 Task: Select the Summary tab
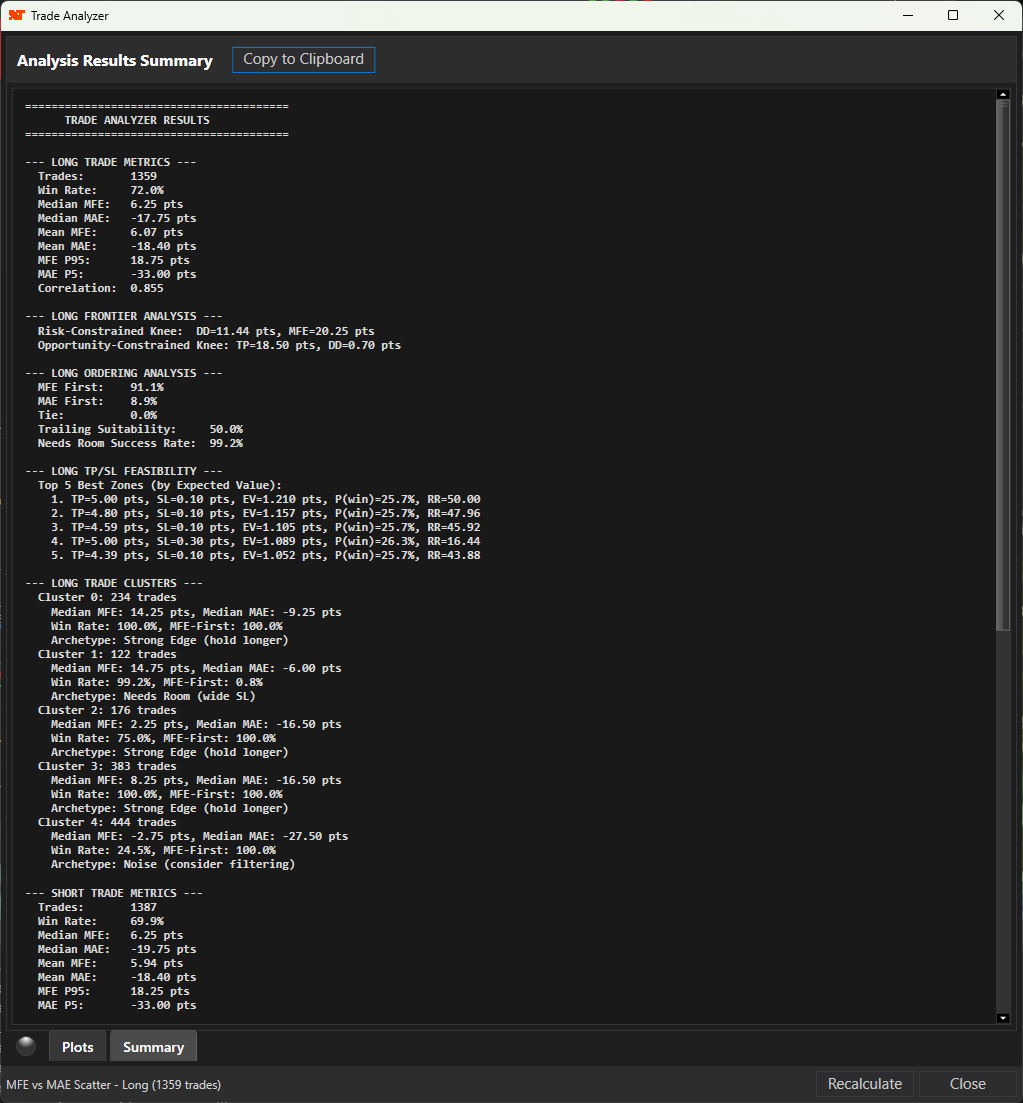point(153,1047)
